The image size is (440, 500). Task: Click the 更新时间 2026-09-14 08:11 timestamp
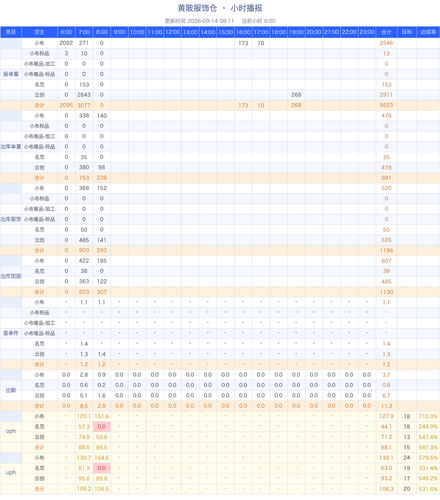click(199, 21)
